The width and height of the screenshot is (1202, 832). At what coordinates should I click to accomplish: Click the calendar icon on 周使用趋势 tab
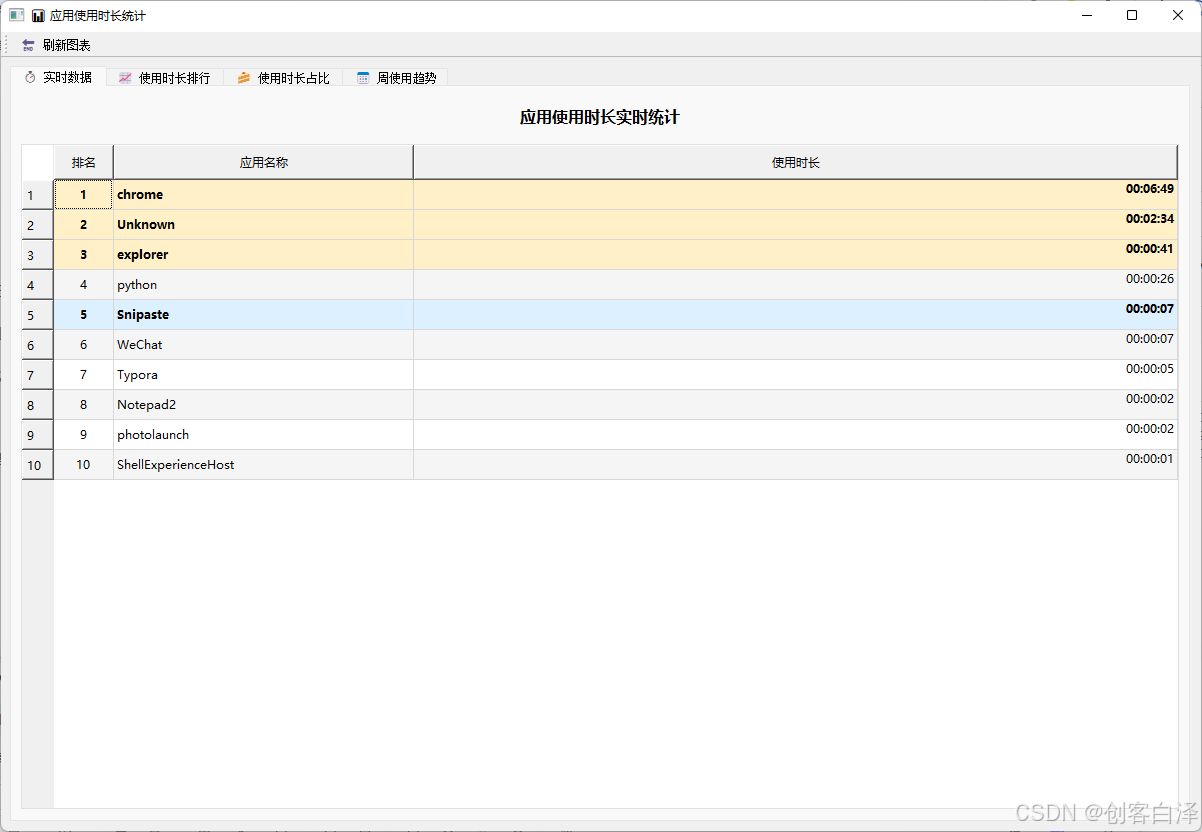tap(363, 78)
